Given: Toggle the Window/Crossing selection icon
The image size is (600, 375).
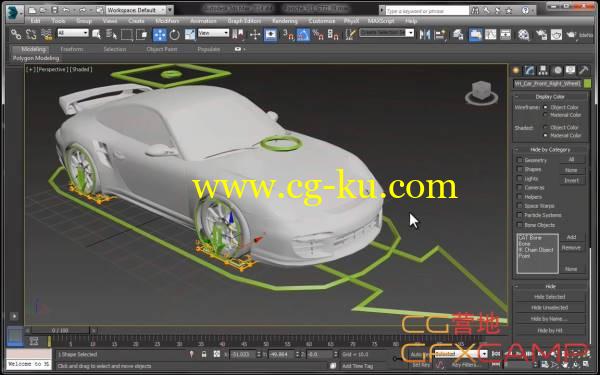Looking at the screenshot, I should pos(142,35).
